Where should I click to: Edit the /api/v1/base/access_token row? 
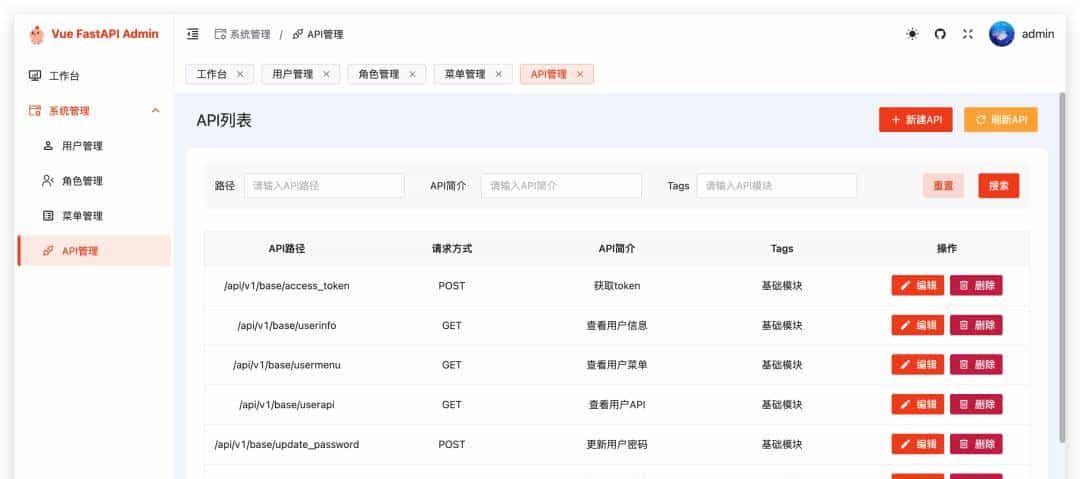917,285
